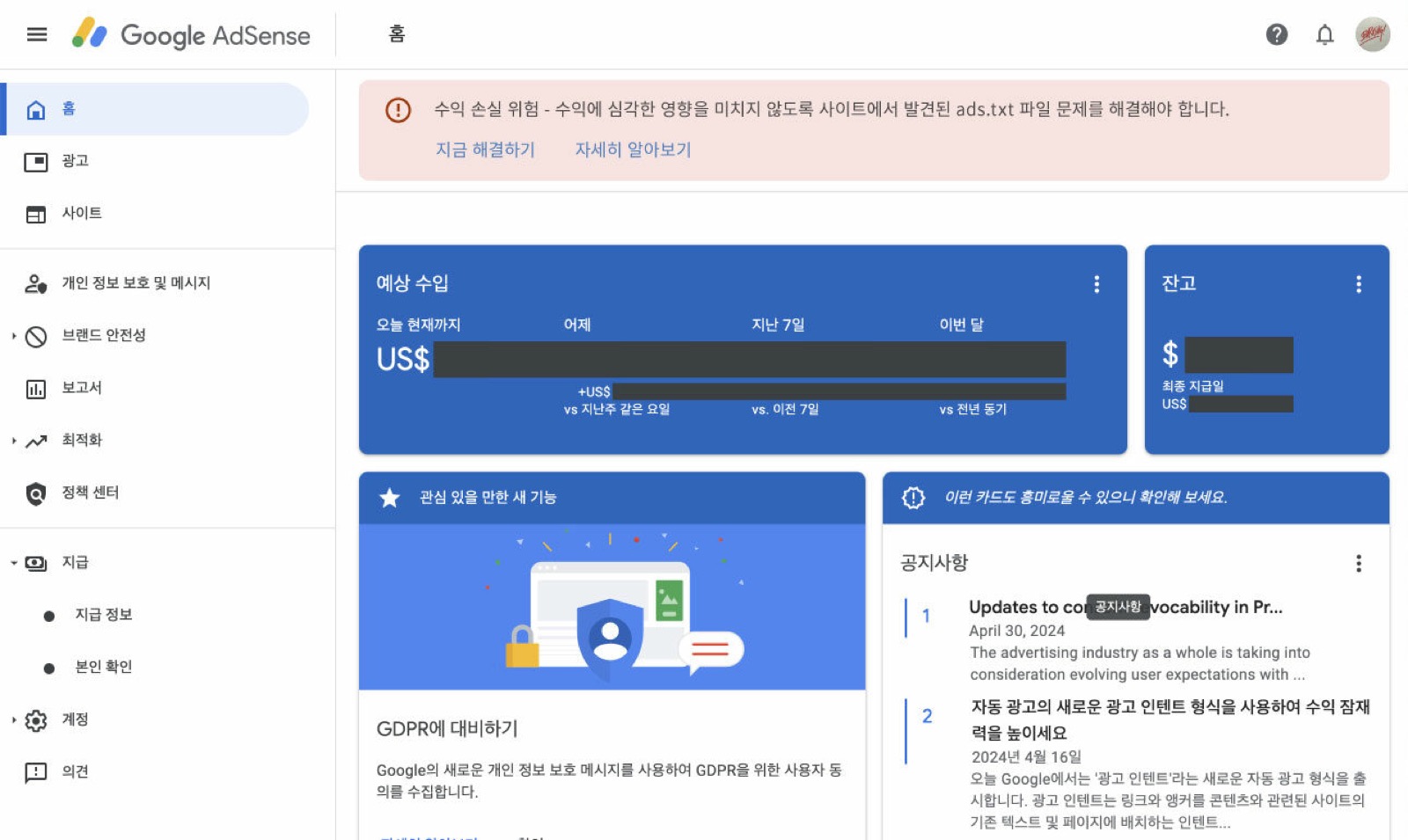
Task: Expand the 최적화 submenu arrow
Action: click(x=13, y=441)
